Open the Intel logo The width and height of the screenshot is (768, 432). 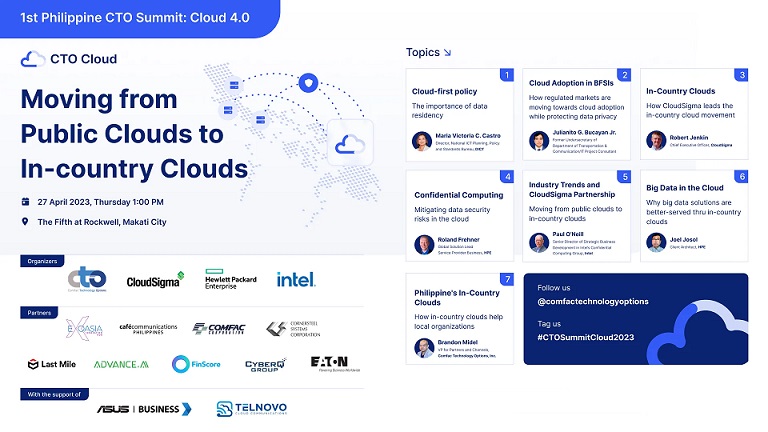click(x=296, y=280)
